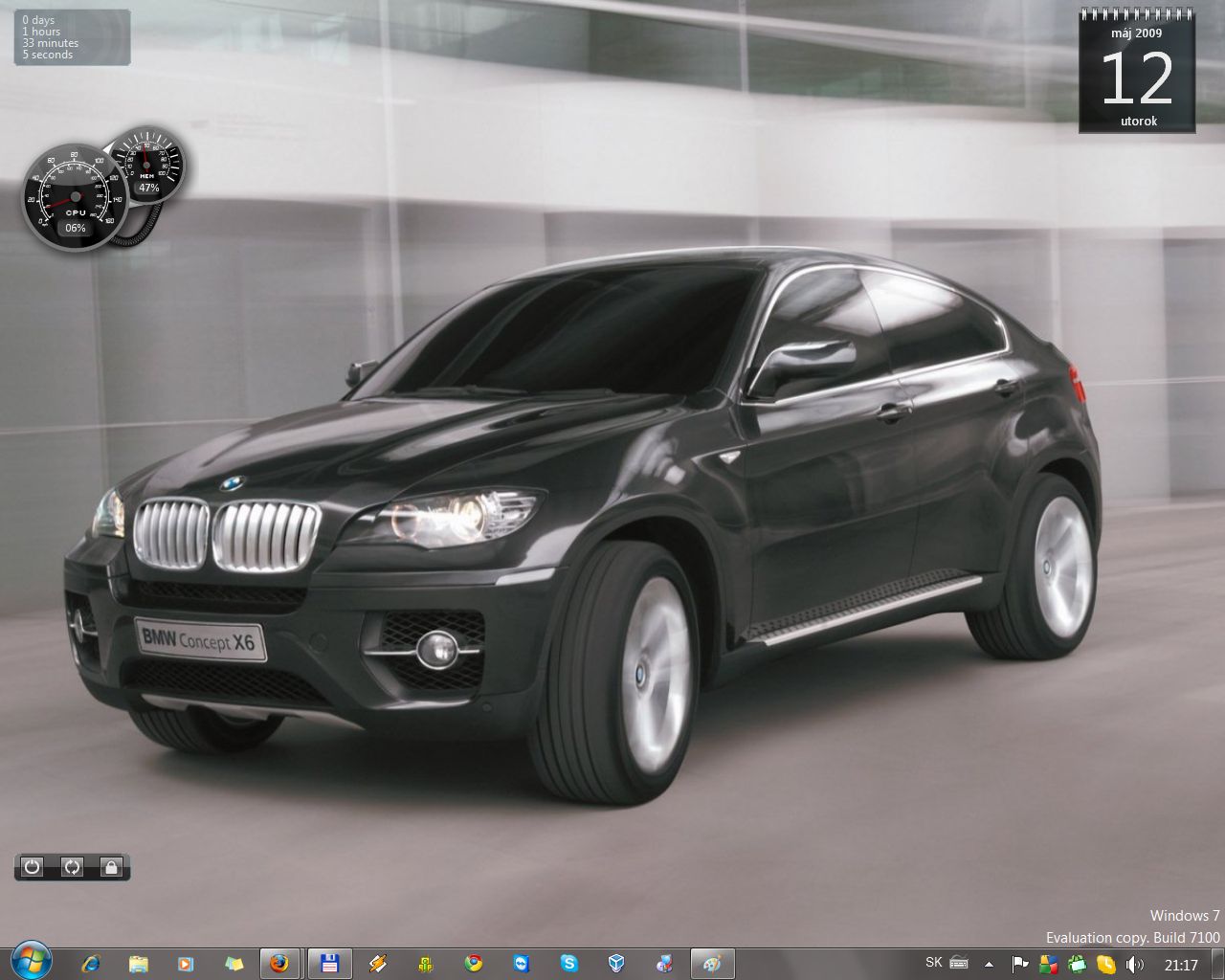Open the on-screen keyboard layout icon
This screenshot has width=1225, height=980.
coord(959,964)
